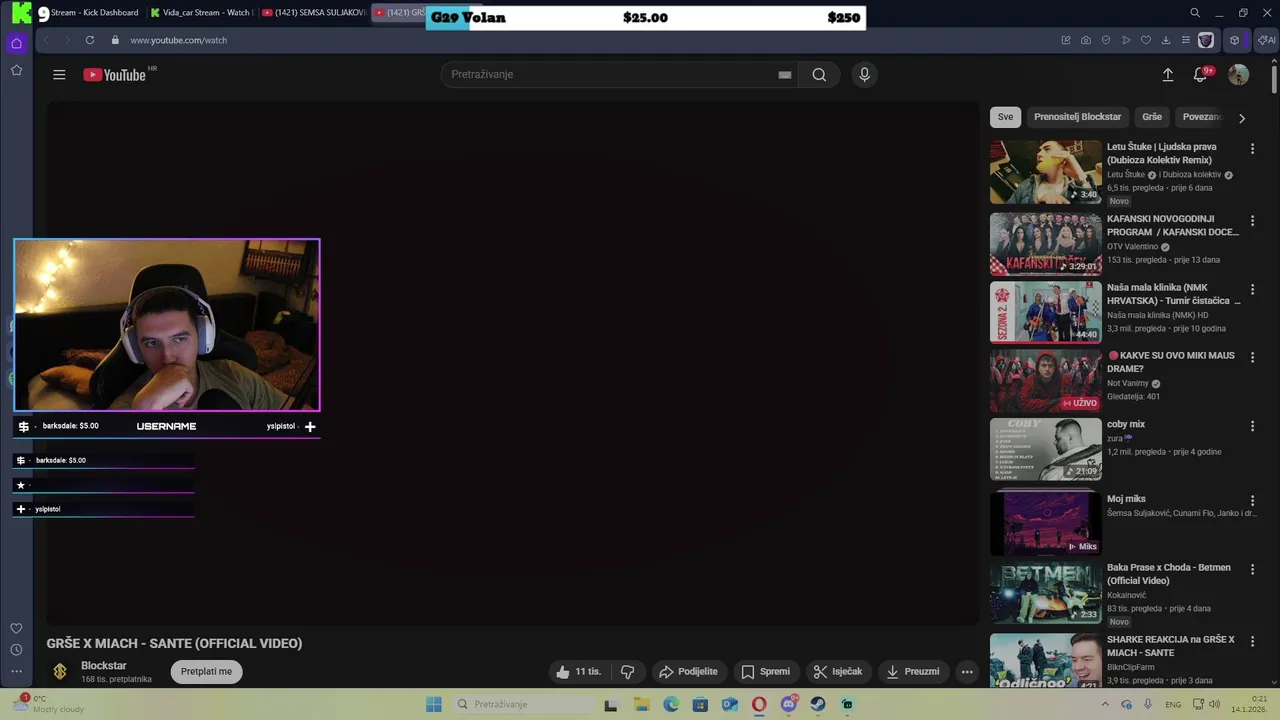
Task: Open Letu Štuke Ljudska prava thumbnail
Action: 1045,172
